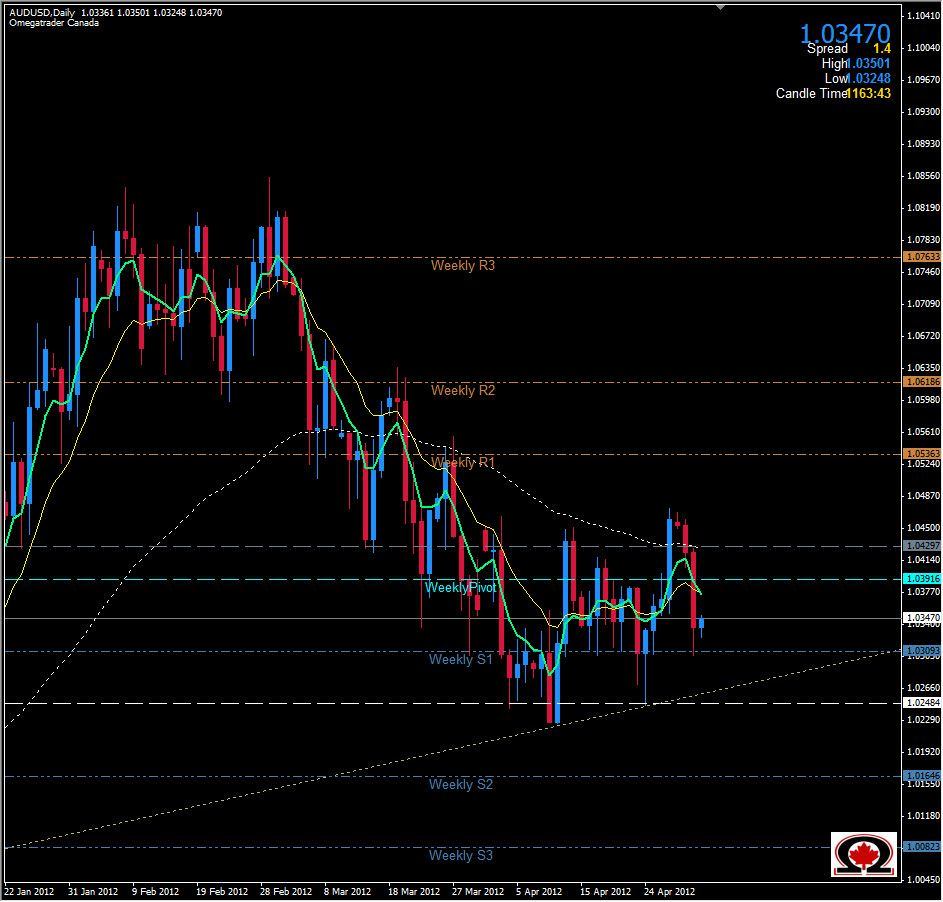Click the Weekly R1 label on chart
The width and height of the screenshot is (943, 902).
pos(463,462)
